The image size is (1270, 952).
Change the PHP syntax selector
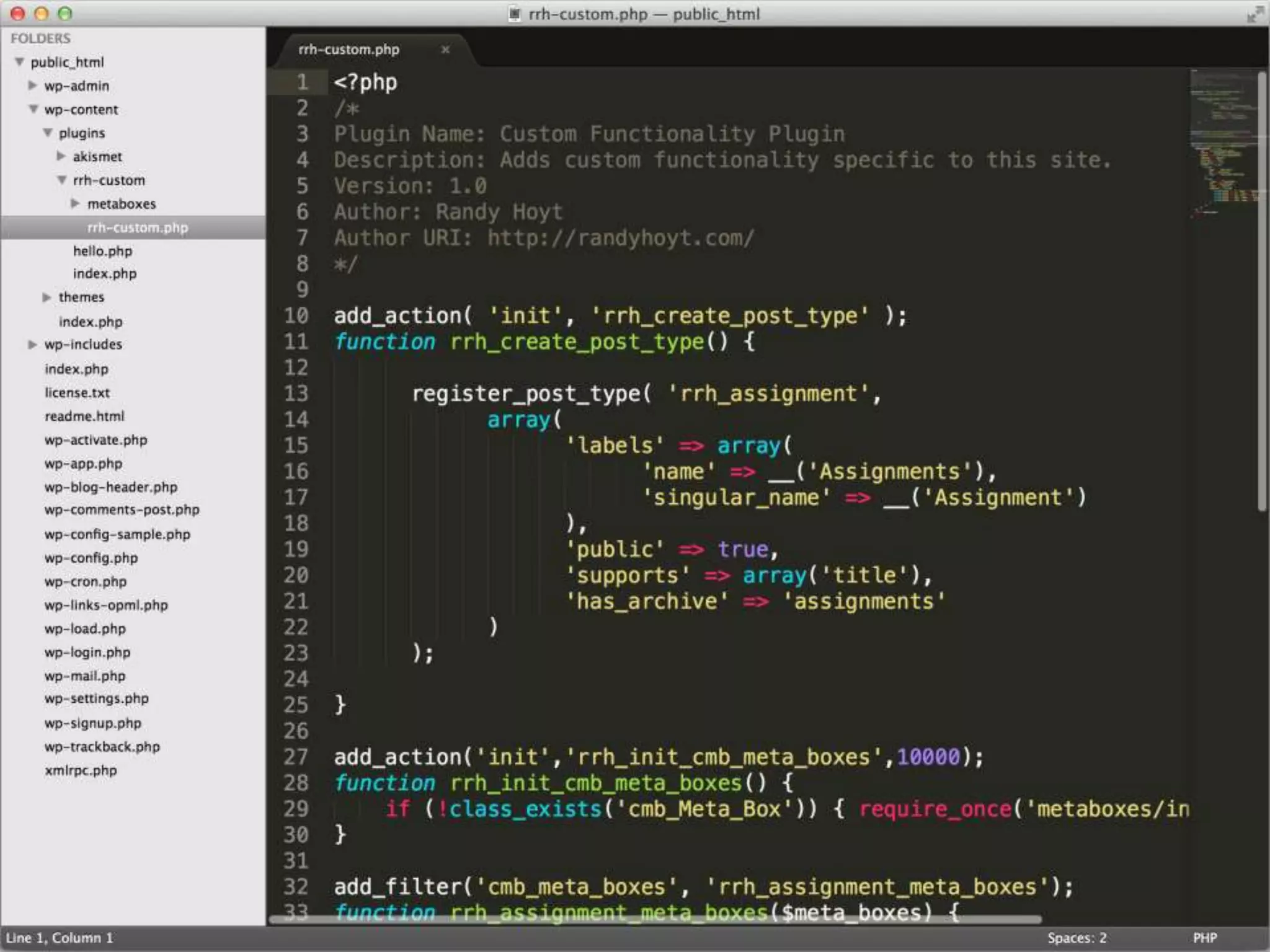1205,938
